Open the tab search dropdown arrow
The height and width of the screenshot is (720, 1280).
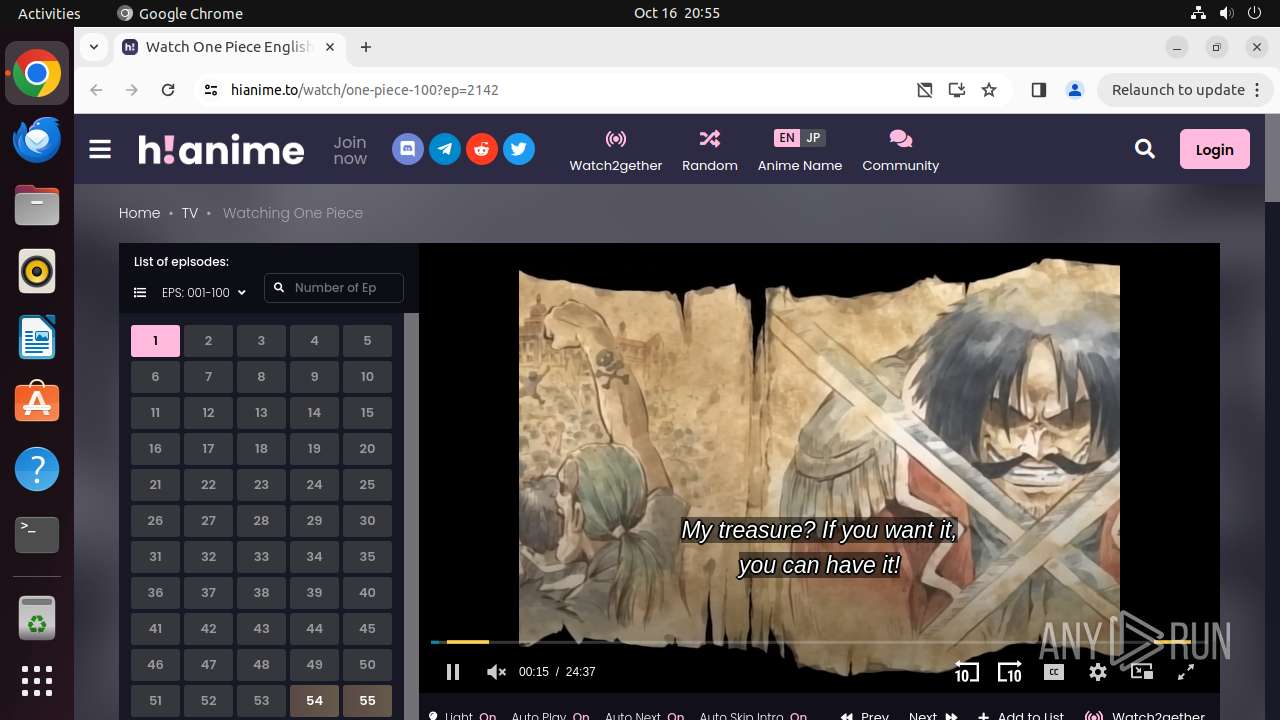93,47
